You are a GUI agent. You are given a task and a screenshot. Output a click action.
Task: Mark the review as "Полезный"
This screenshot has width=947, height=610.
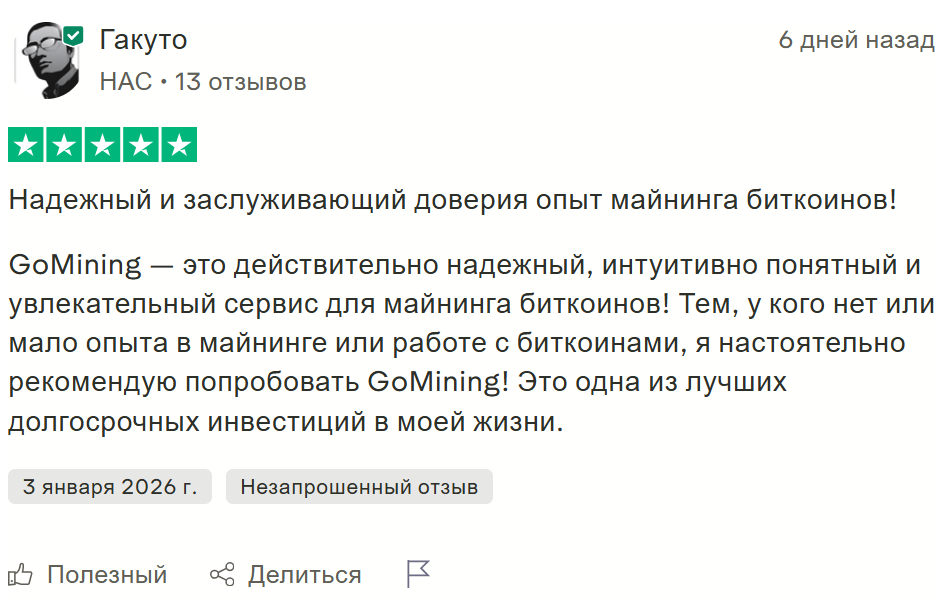coord(106,575)
